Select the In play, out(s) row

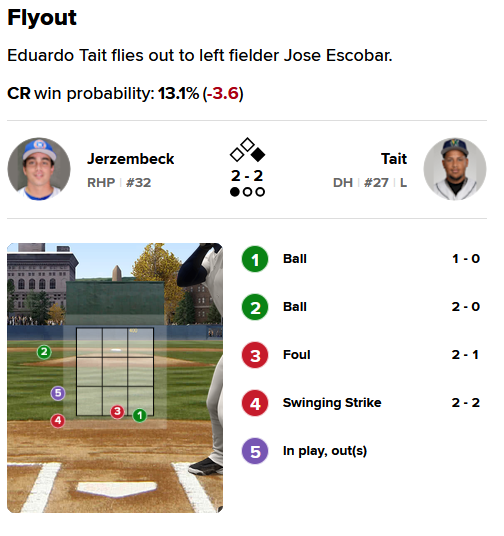click(361, 451)
